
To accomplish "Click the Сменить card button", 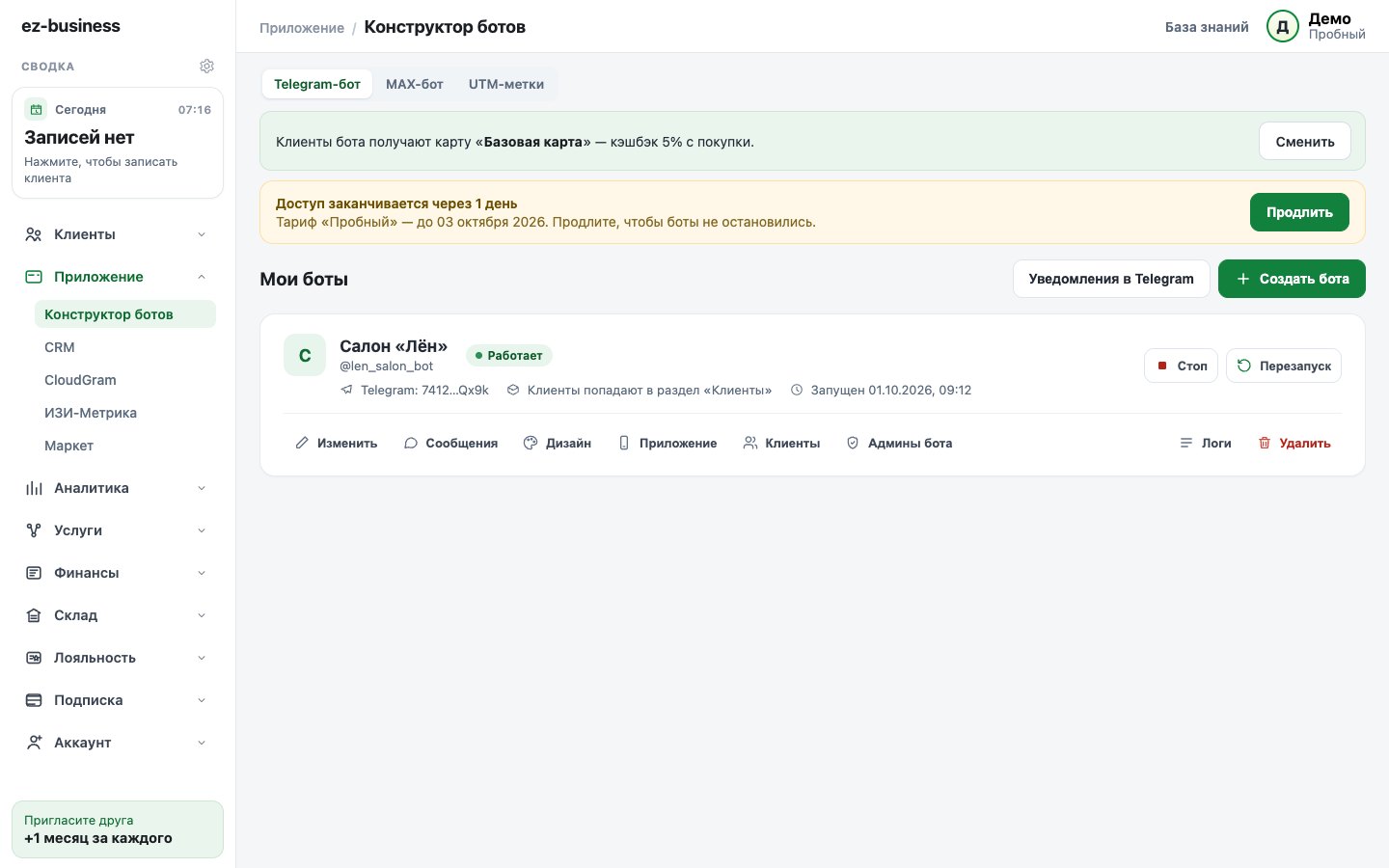I will pos(1305,142).
